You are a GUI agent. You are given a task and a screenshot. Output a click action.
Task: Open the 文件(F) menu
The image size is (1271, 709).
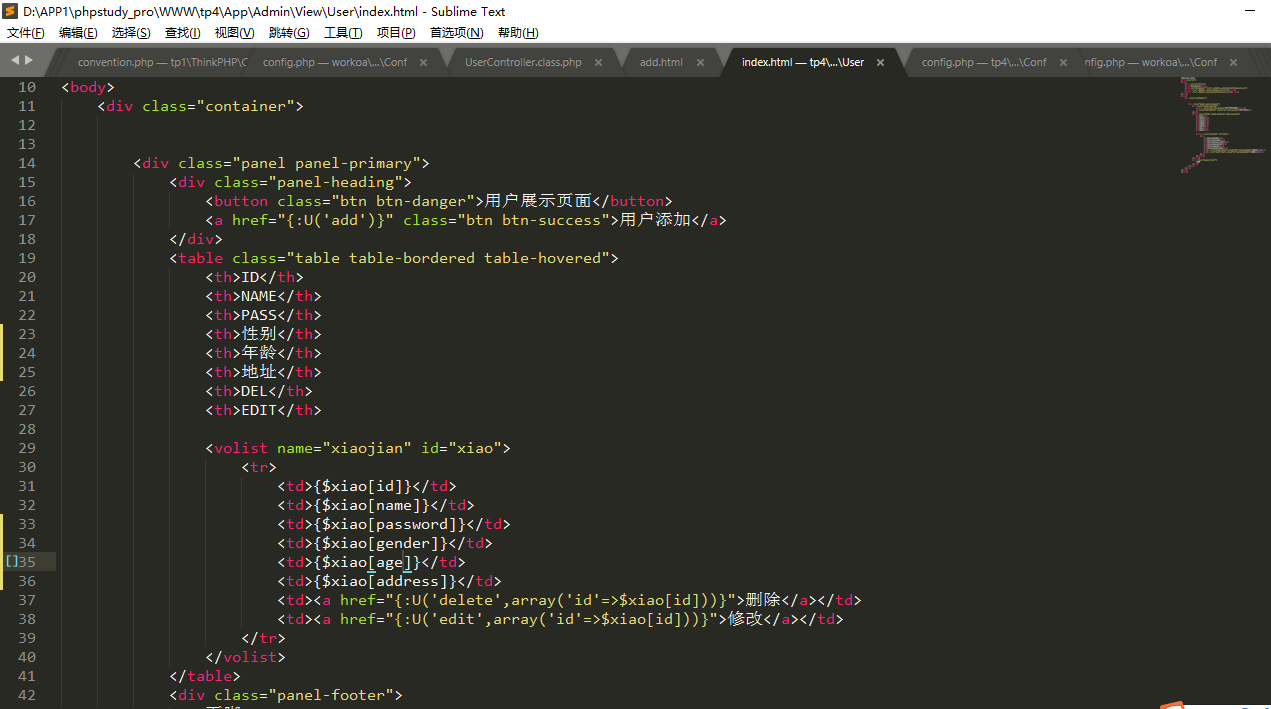click(25, 33)
